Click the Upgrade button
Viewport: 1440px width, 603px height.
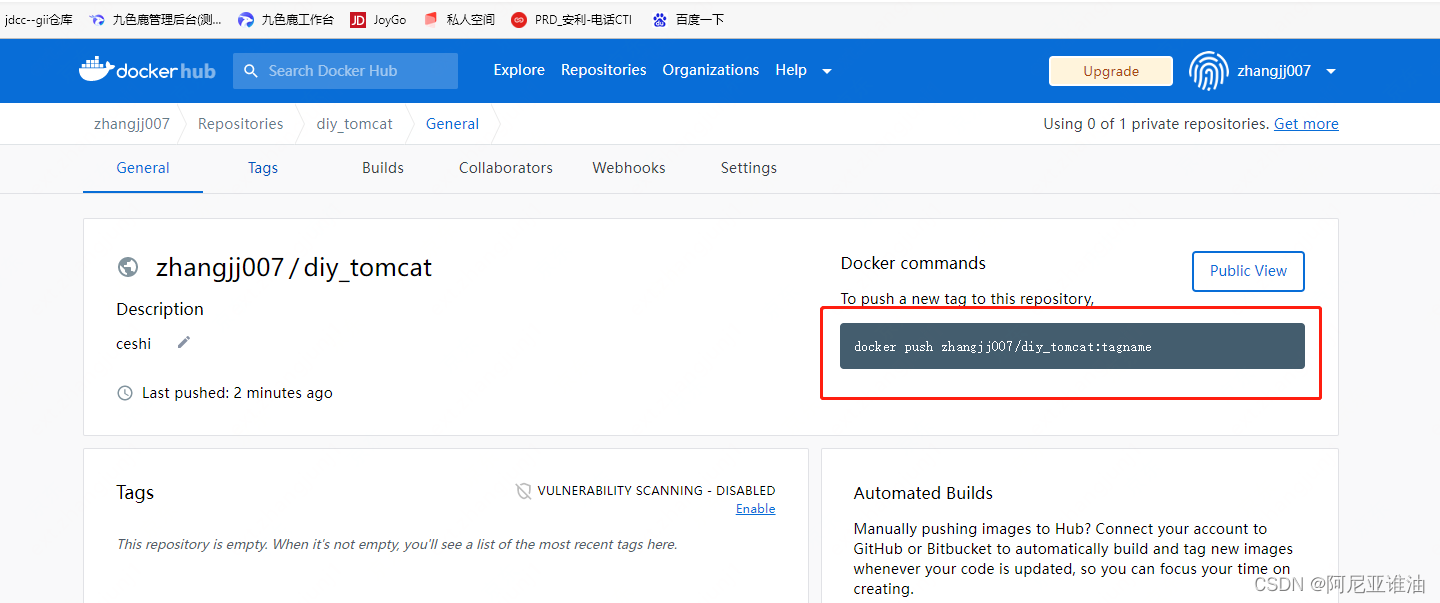coord(1111,71)
